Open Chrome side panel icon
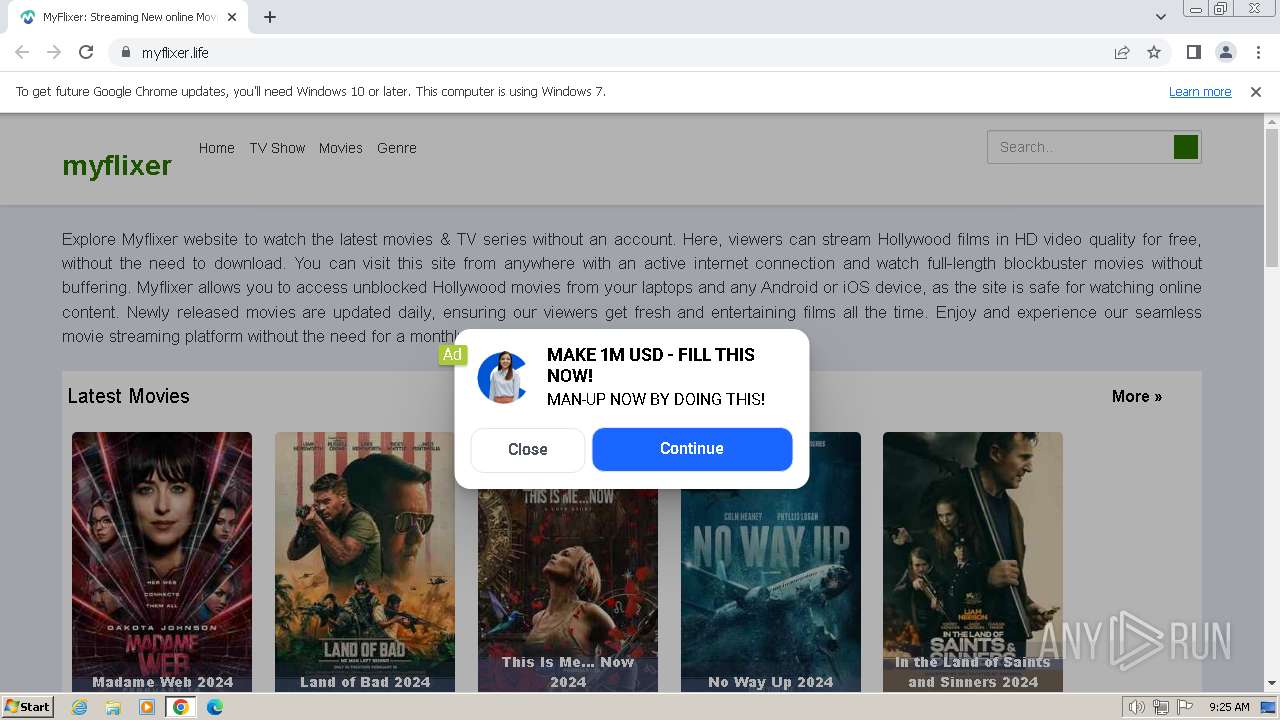Image resolution: width=1280 pixels, height=720 pixels. click(x=1193, y=52)
